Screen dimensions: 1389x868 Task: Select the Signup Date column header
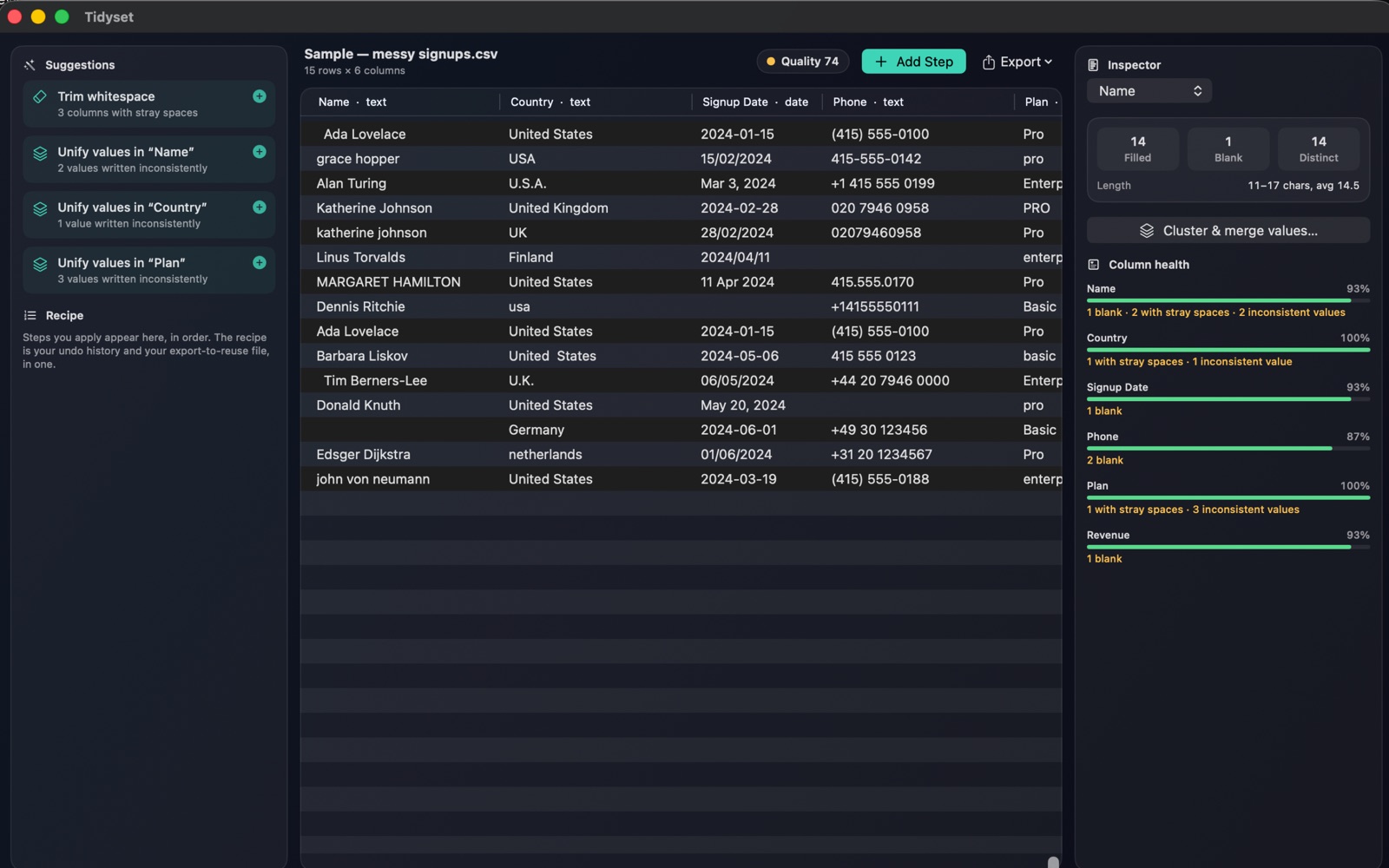click(x=756, y=102)
